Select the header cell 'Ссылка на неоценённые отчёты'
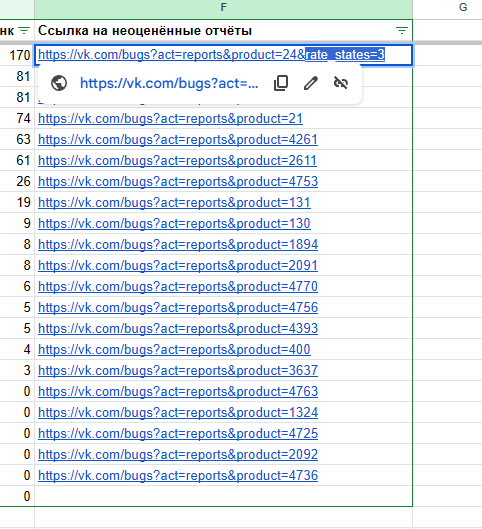 click(x=223, y=31)
